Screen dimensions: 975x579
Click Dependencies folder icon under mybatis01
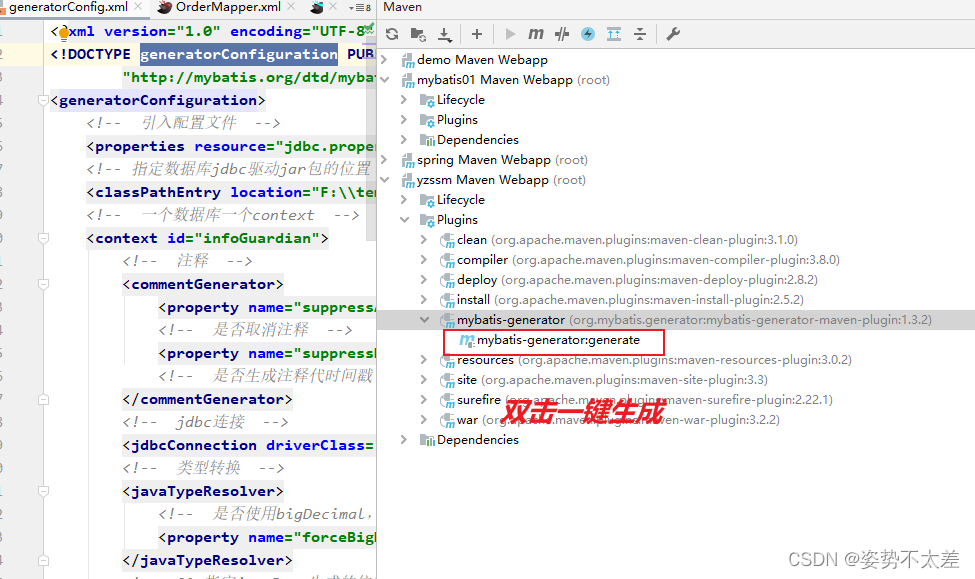[x=427, y=140]
